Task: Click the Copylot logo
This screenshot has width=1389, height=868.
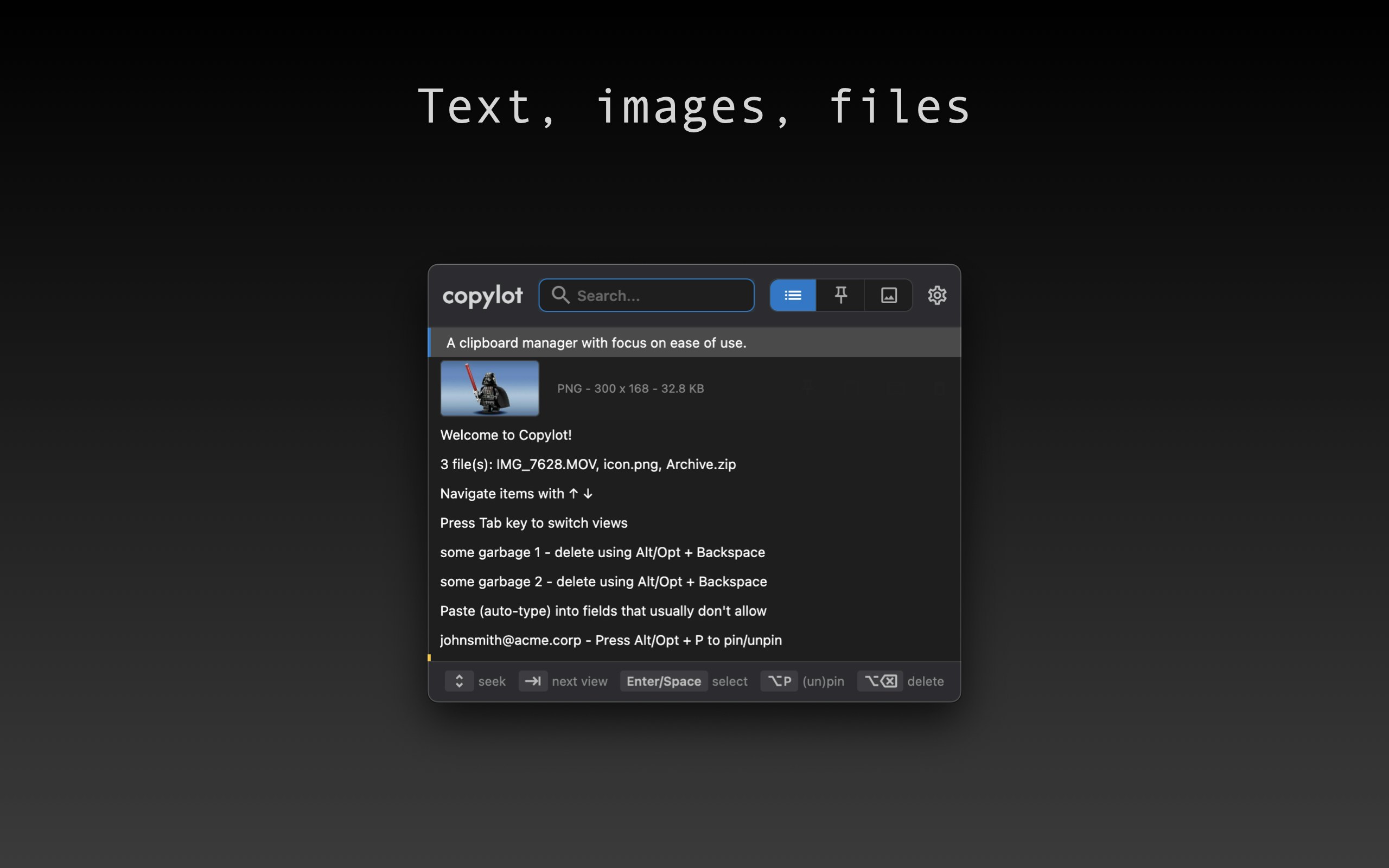Action: point(483,295)
